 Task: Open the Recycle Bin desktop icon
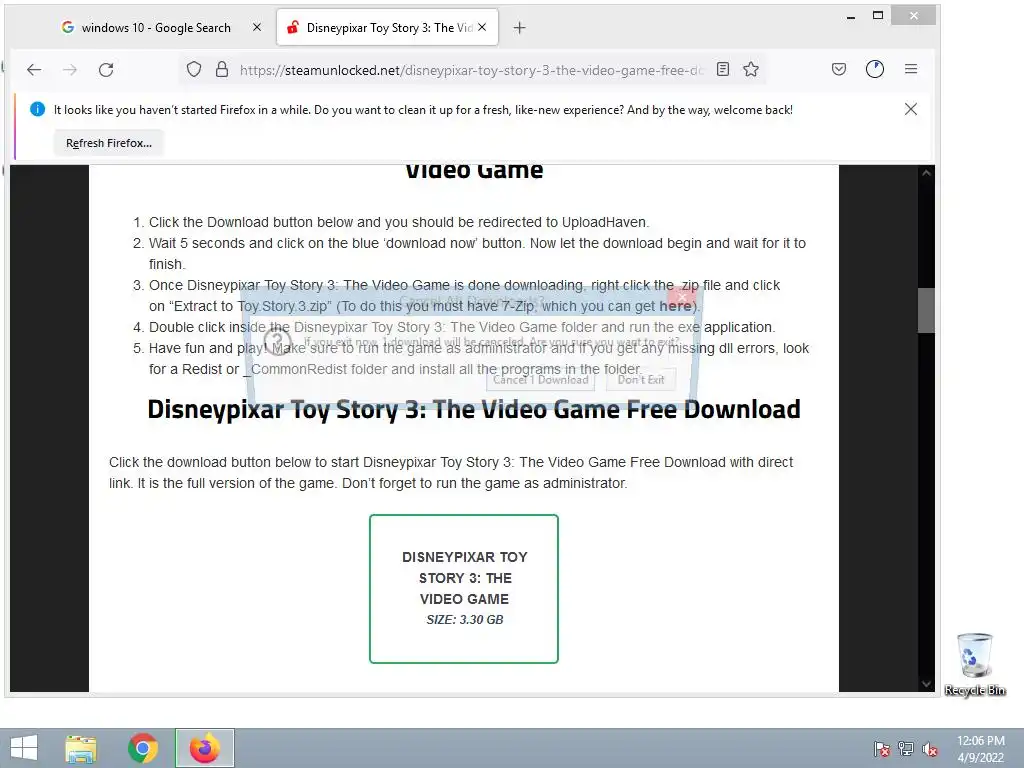pyautogui.click(x=974, y=664)
